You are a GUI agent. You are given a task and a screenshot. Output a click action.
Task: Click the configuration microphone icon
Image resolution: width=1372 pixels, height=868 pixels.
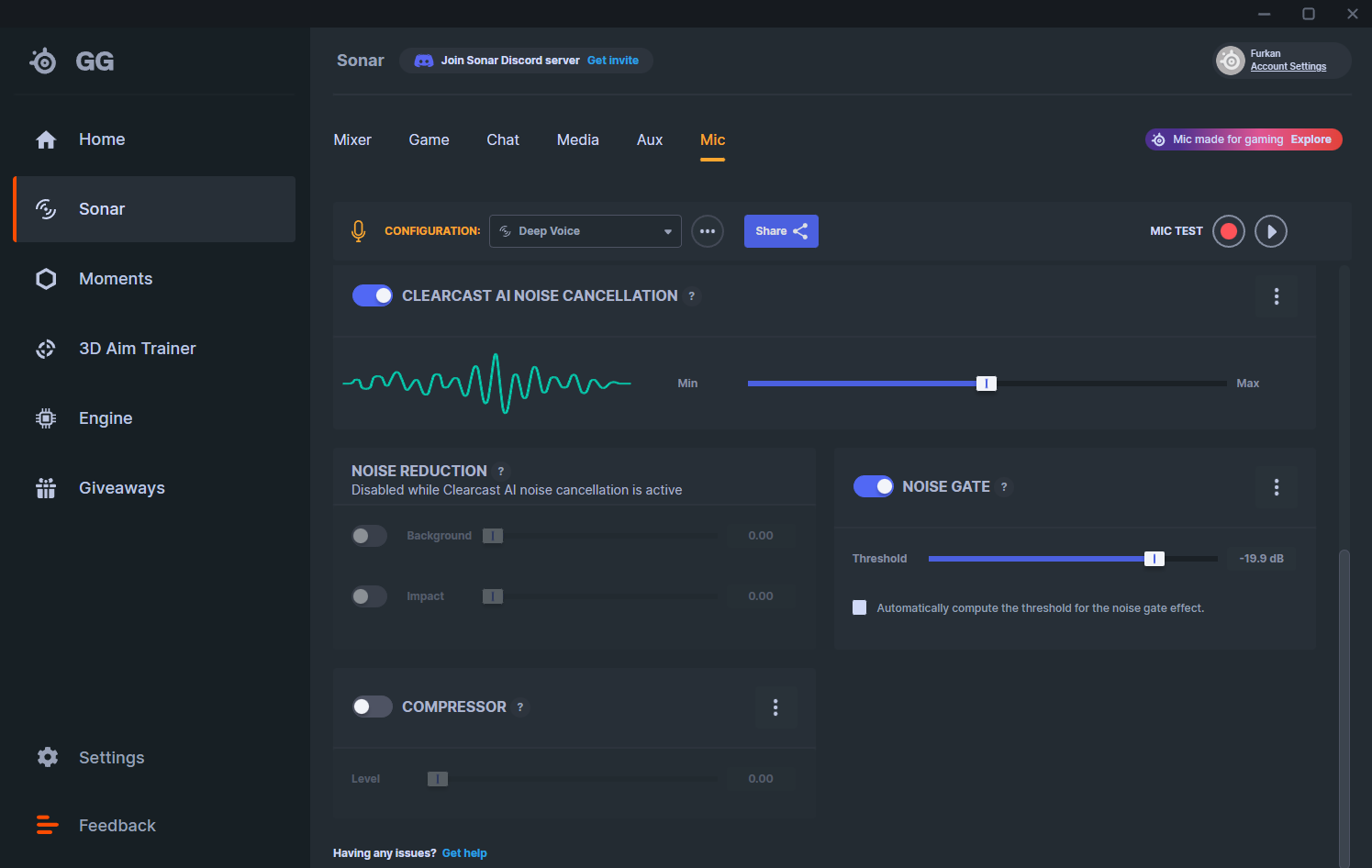click(359, 231)
